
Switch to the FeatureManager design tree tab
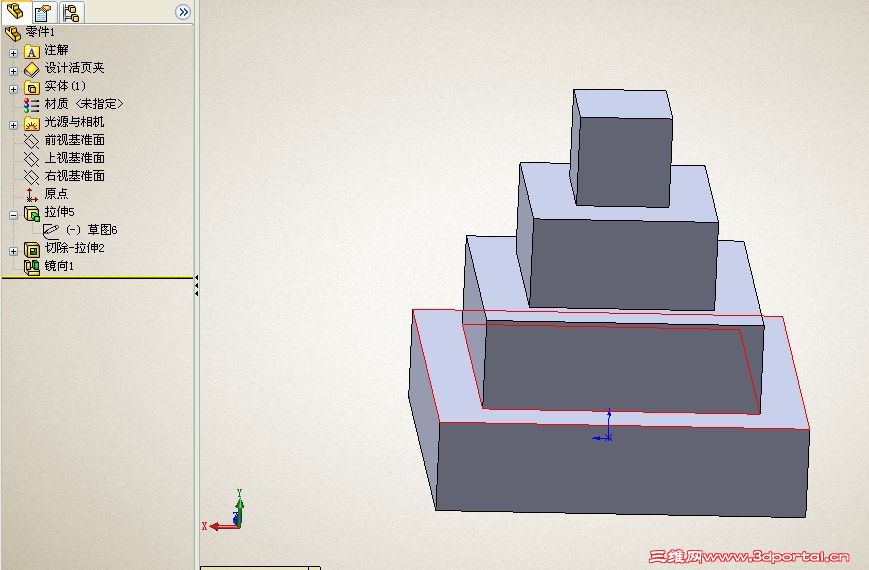tap(16, 11)
